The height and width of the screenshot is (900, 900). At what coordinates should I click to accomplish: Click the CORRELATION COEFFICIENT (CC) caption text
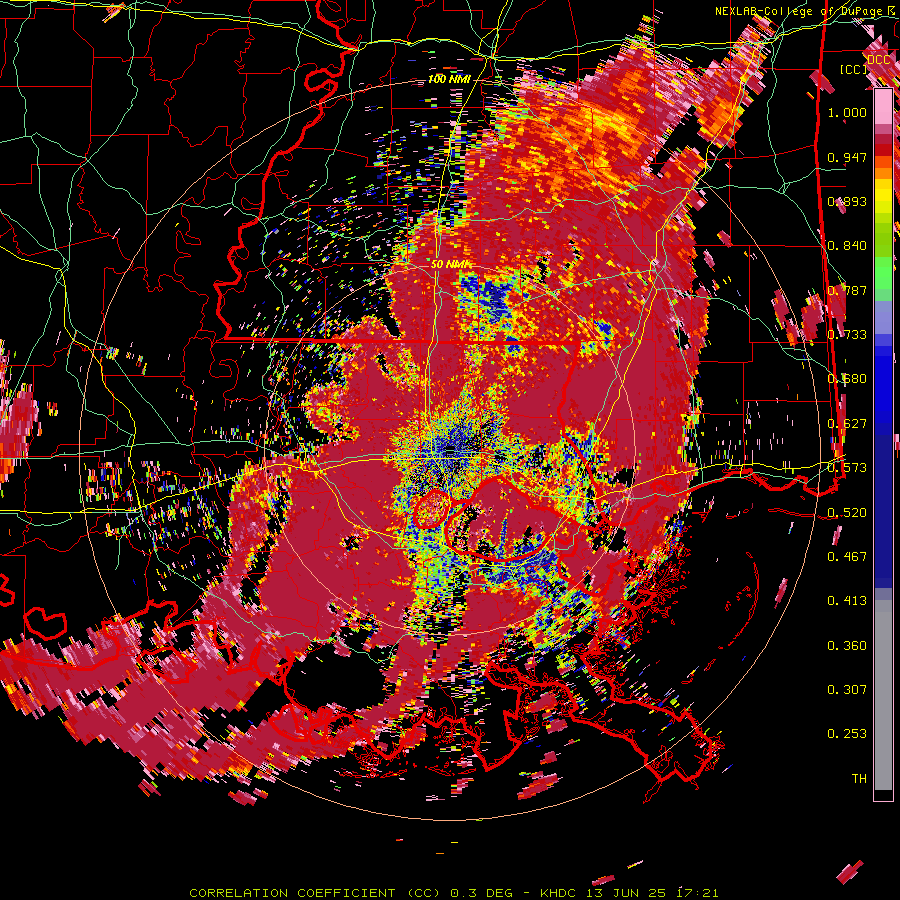click(315, 893)
